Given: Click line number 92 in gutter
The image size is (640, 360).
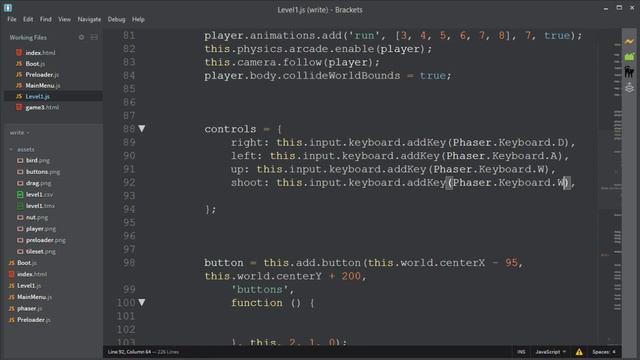Looking at the screenshot, I should [x=129, y=182].
